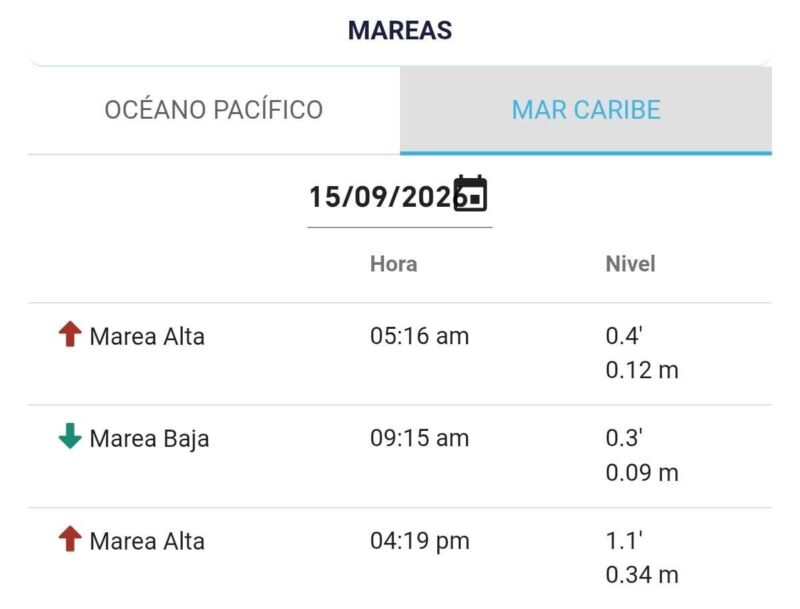This screenshot has height=609, width=800.
Task: Click the 04:19 pm time entry
Action: click(420, 542)
